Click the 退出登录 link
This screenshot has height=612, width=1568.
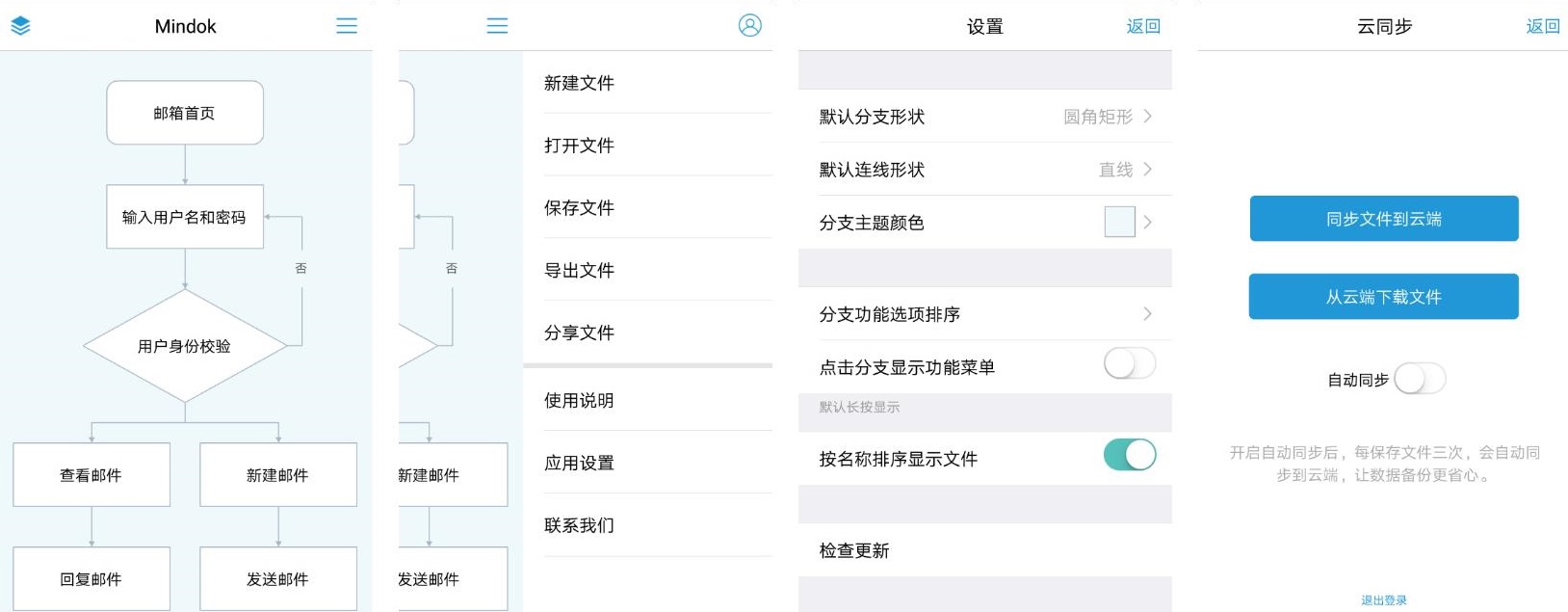point(1384,600)
